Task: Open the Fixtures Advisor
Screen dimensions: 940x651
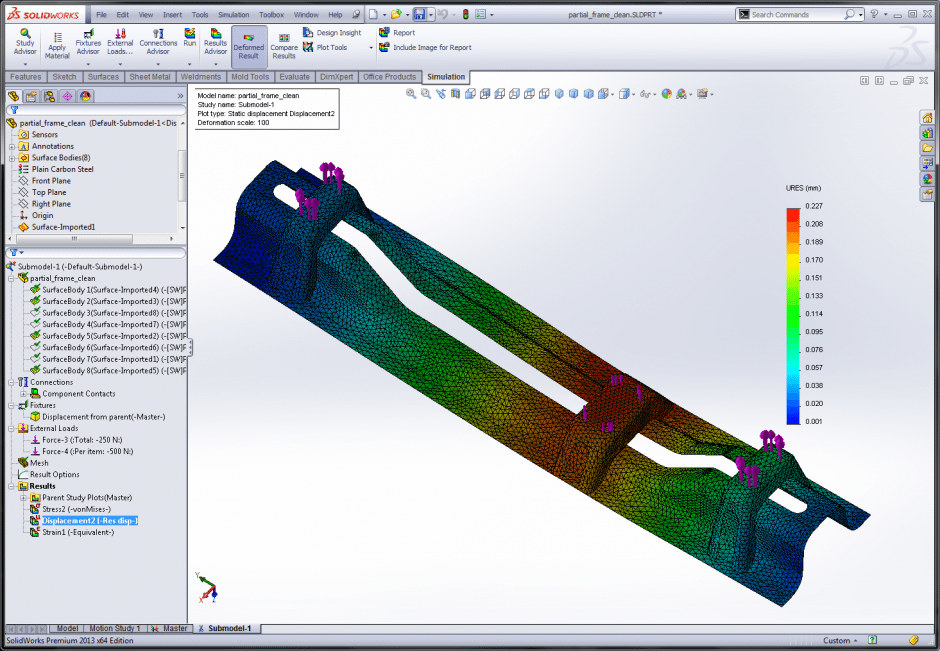Action: tap(88, 40)
